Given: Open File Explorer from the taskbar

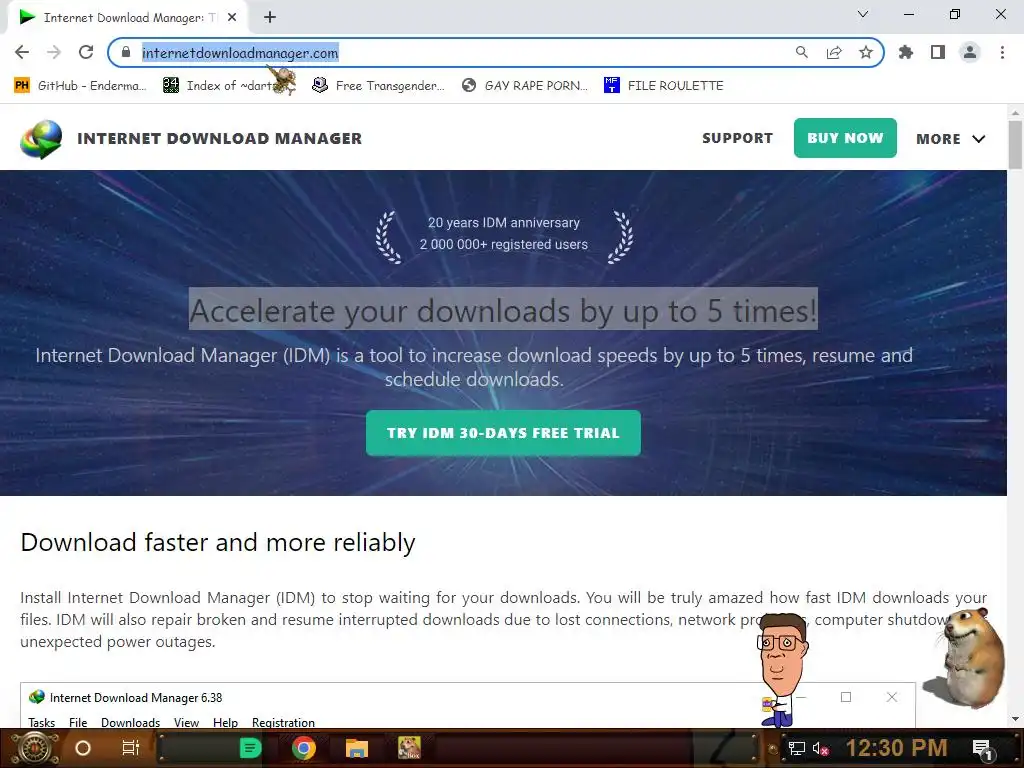Looking at the screenshot, I should (357, 748).
